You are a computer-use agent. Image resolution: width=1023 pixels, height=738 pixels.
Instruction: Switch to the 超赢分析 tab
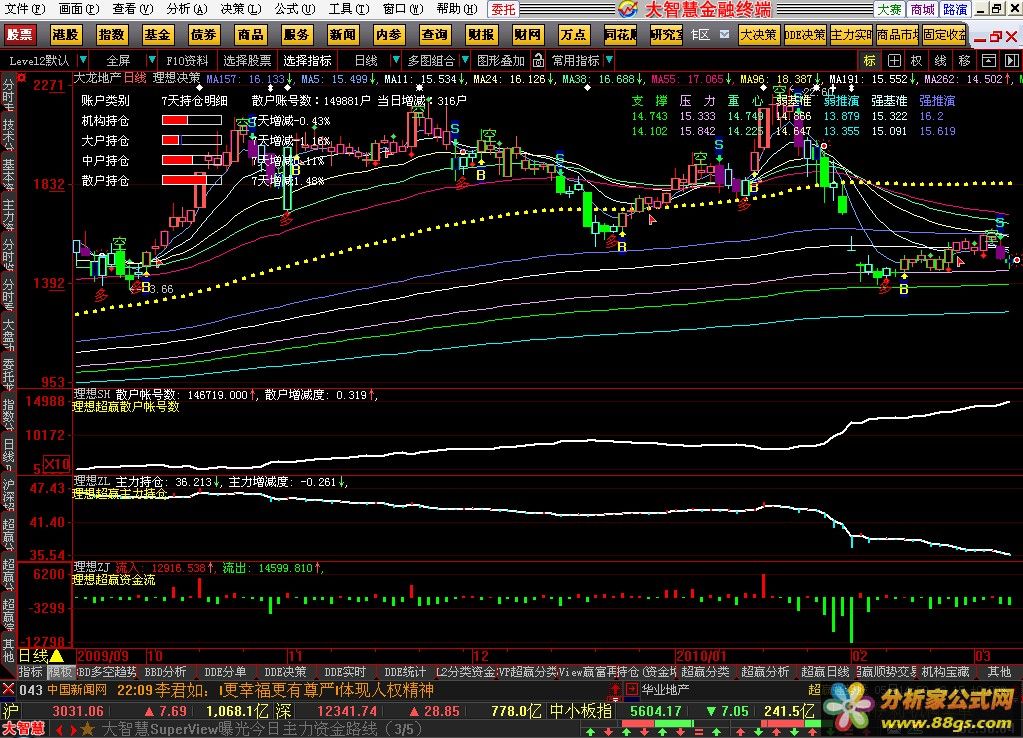click(765, 671)
